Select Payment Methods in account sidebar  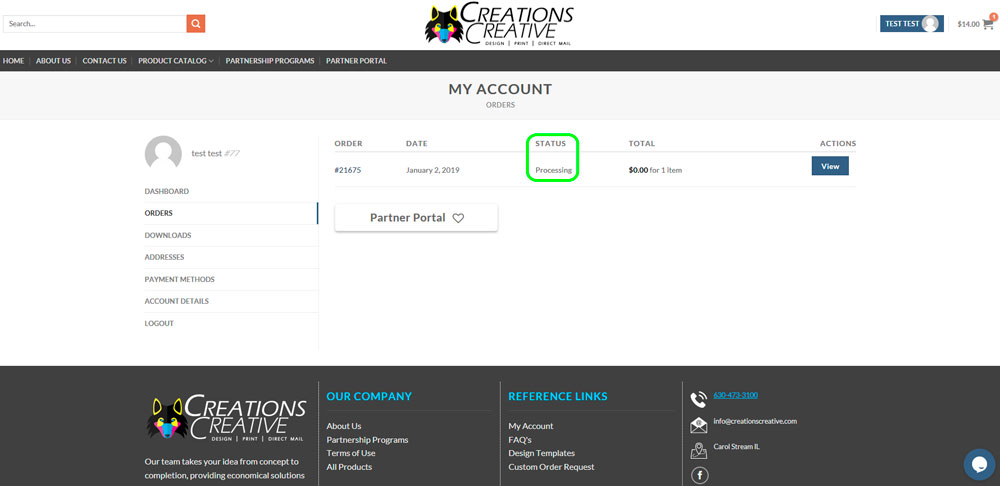179,279
